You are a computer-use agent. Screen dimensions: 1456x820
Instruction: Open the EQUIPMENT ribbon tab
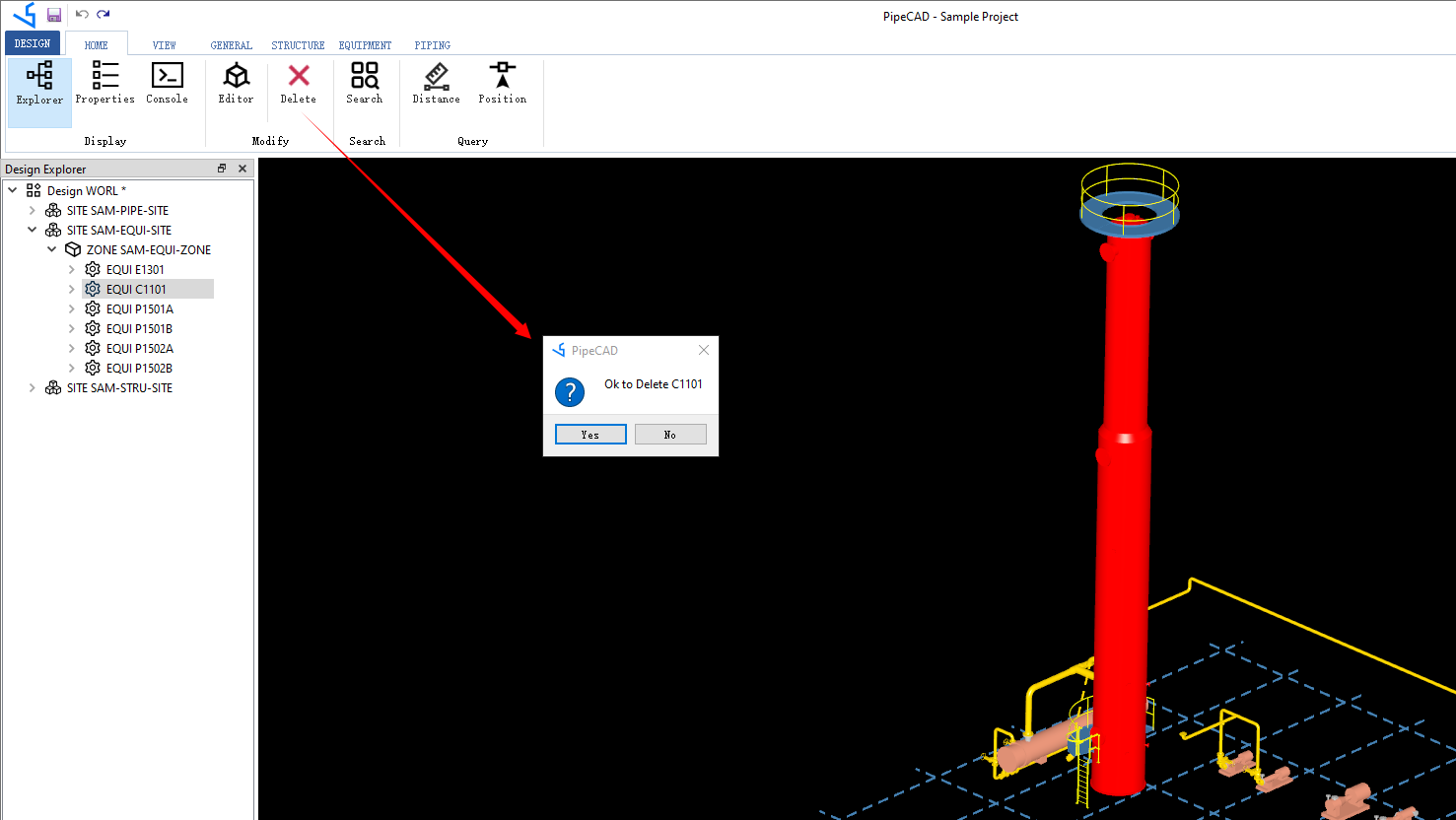click(365, 44)
